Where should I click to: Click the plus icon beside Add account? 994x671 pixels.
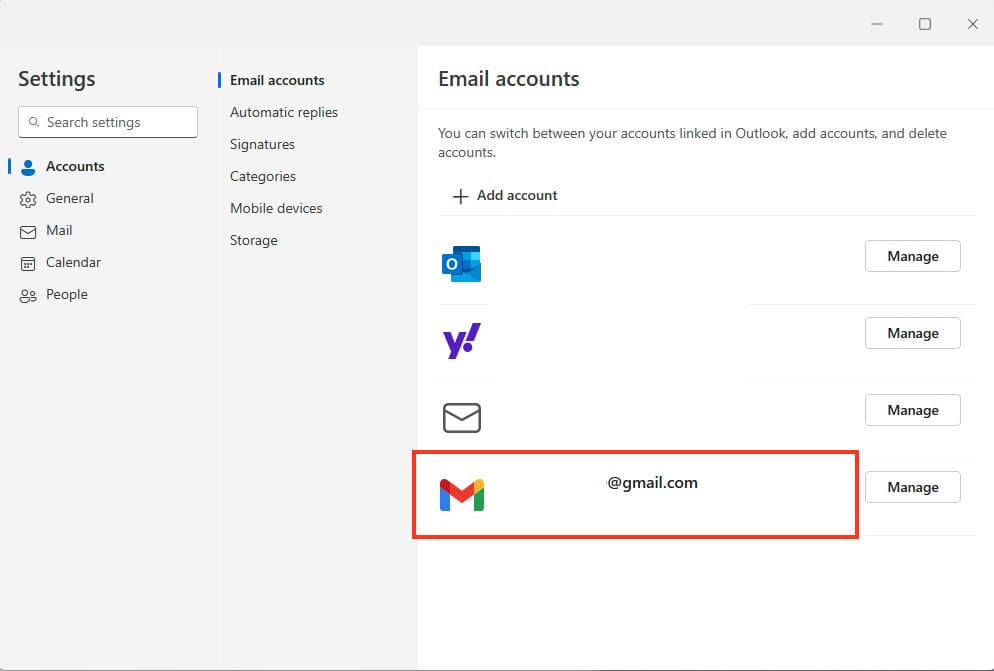tap(460, 196)
